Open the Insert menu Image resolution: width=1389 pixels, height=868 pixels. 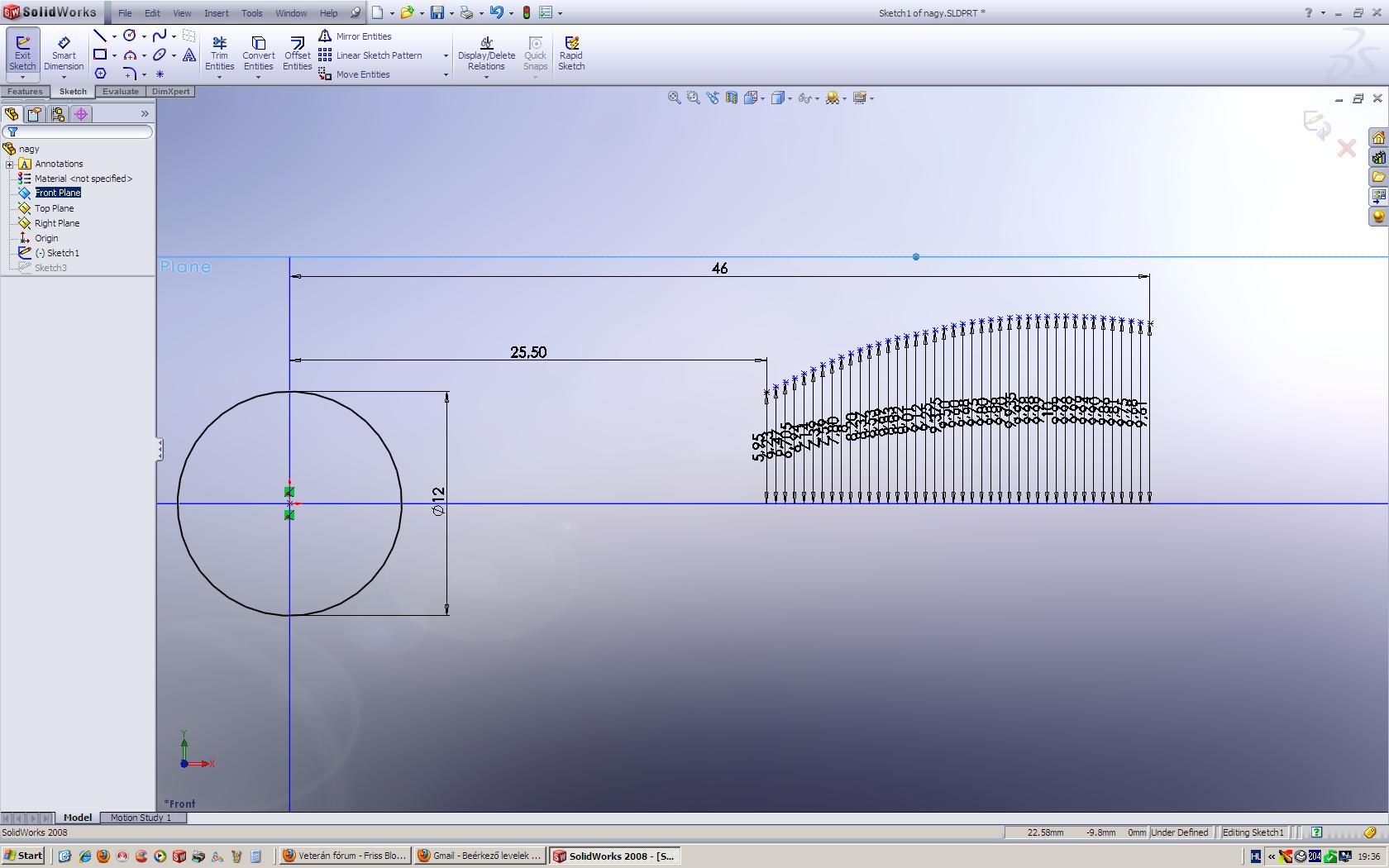tap(217, 13)
